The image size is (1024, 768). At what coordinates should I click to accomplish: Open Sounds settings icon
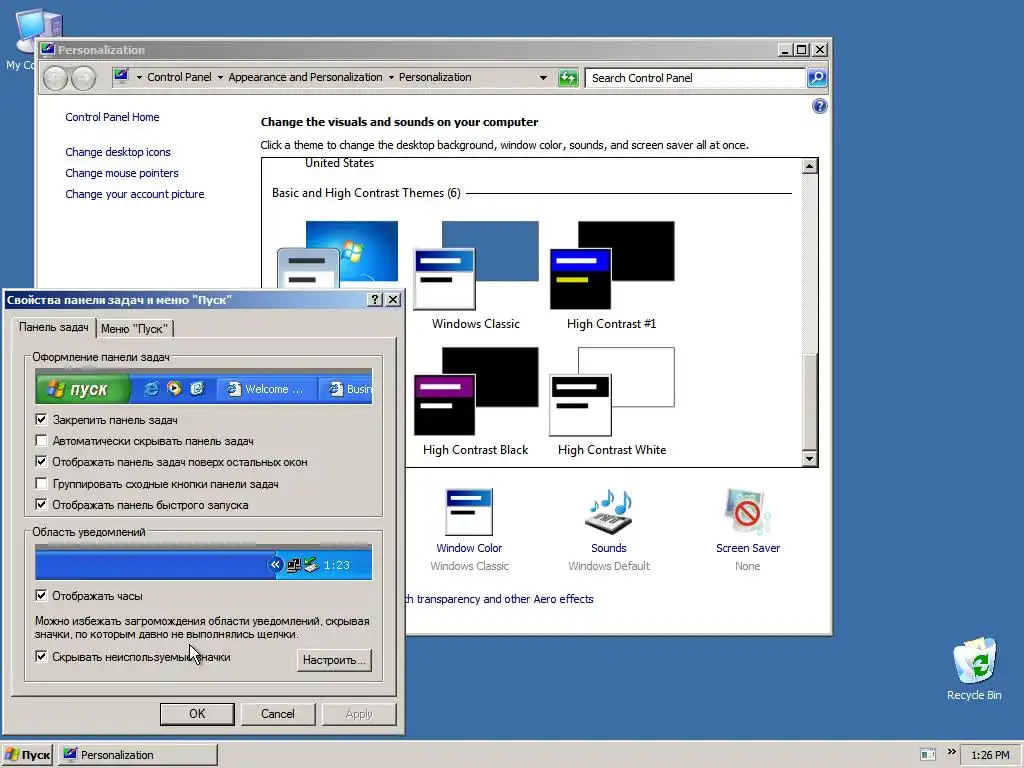point(609,512)
